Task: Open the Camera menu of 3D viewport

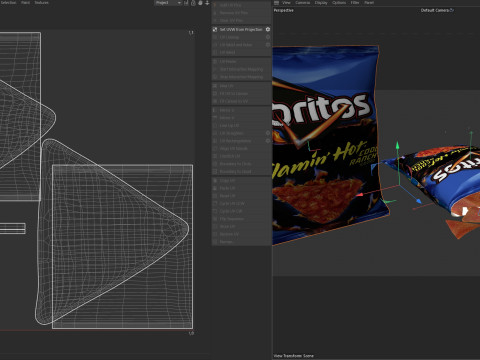Action: pos(302,3)
